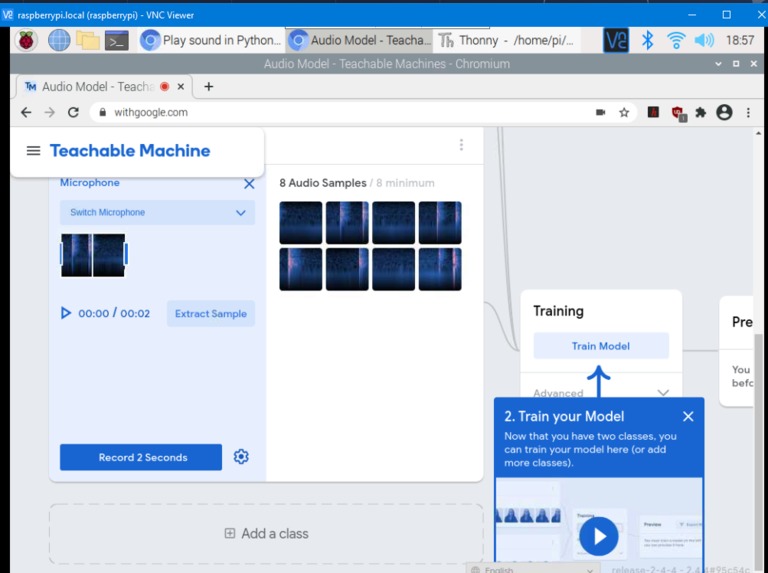Expand the Advanced training options
This screenshot has height=573, width=768.
coord(601,393)
